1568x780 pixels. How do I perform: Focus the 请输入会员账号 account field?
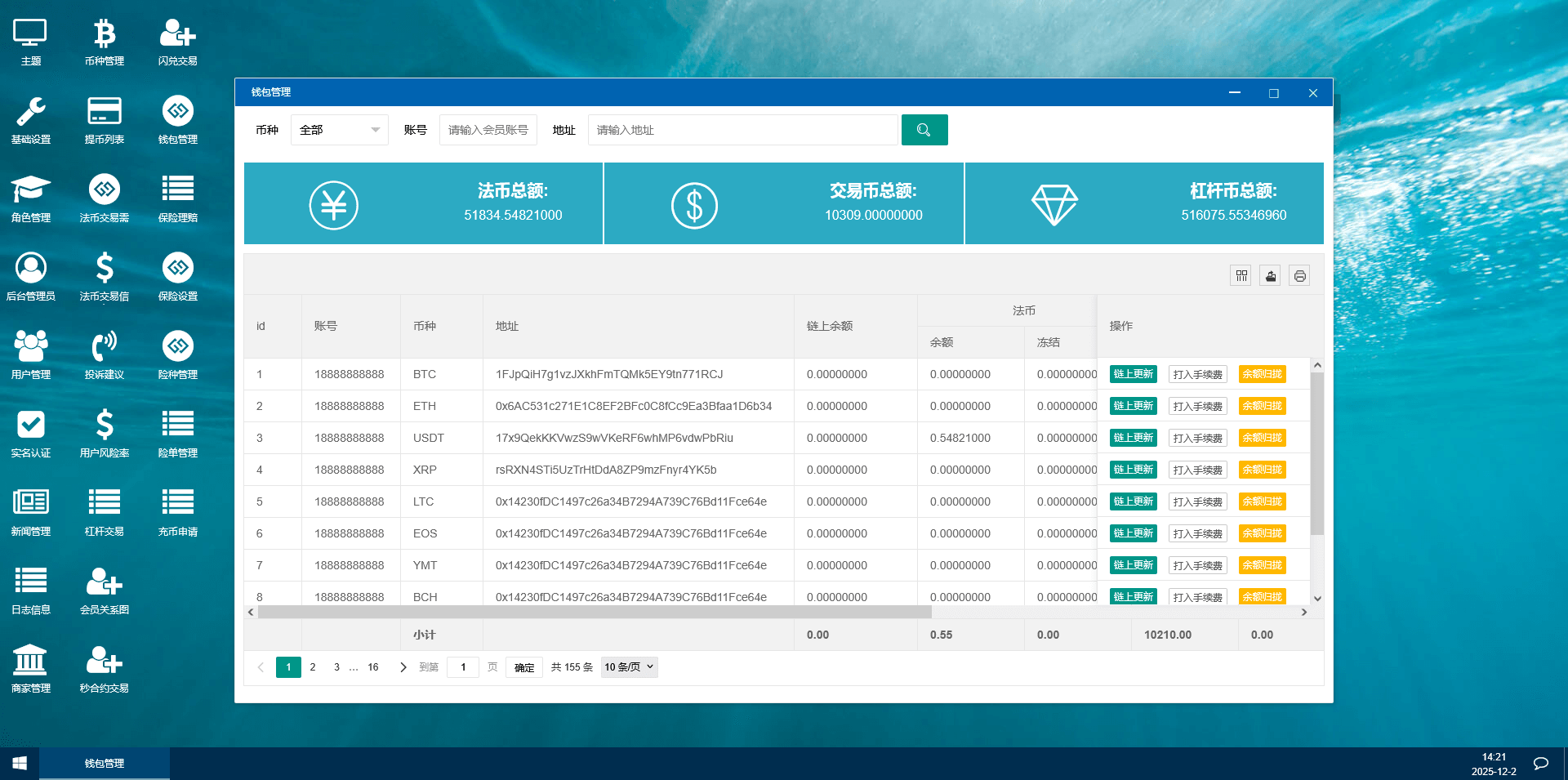click(488, 130)
